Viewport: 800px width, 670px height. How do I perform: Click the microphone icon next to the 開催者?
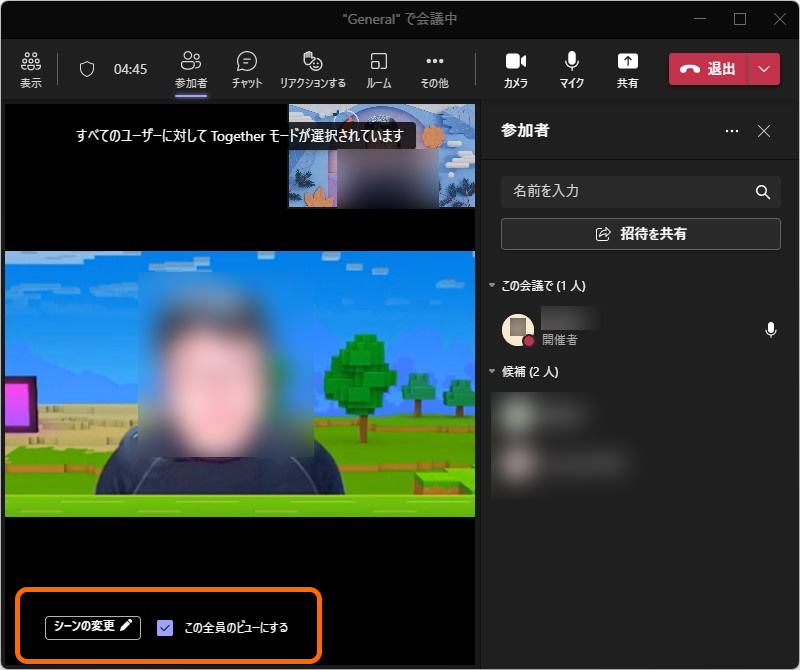pyautogui.click(x=770, y=330)
